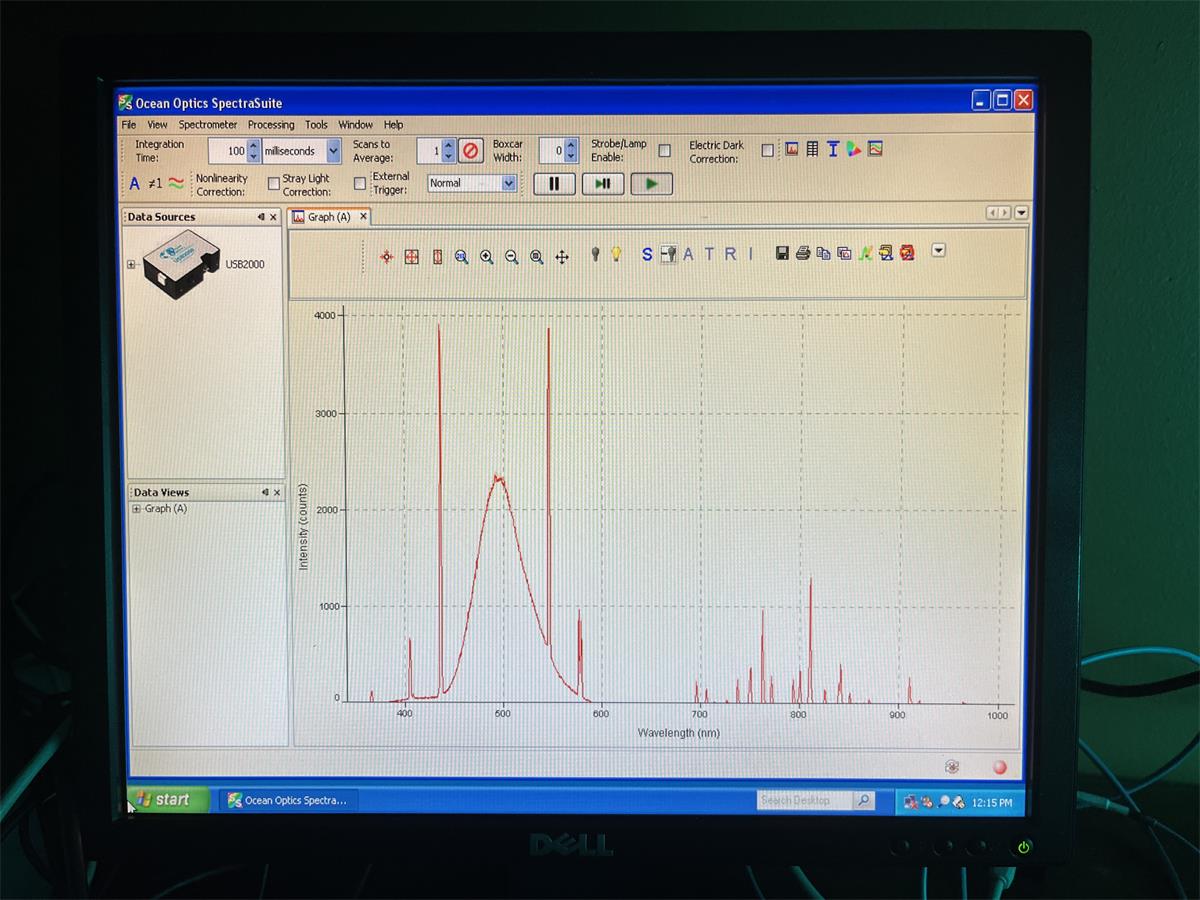Click the Integration Time value field
This screenshot has width=1200, height=900.
pyautogui.click(x=228, y=151)
